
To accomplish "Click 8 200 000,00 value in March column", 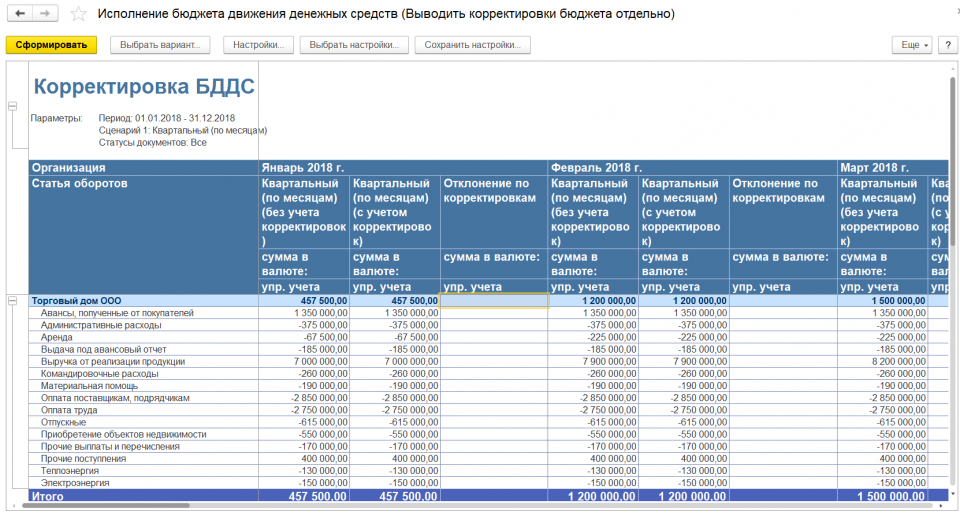I will (898, 361).
